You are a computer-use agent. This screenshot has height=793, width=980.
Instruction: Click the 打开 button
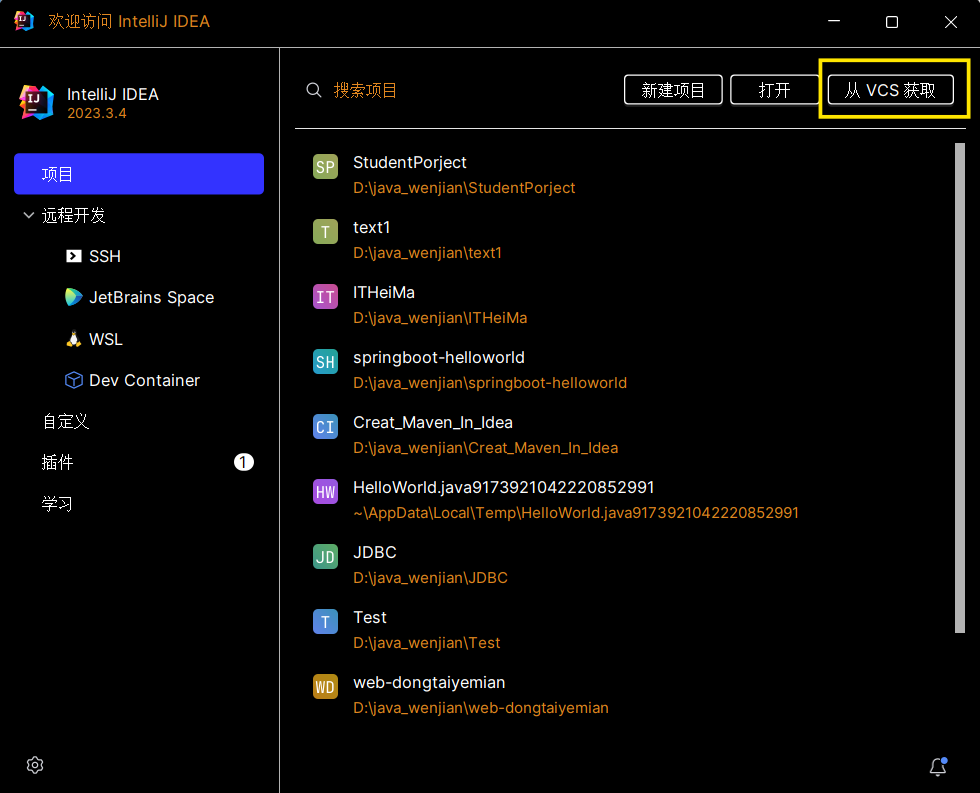click(x=775, y=90)
